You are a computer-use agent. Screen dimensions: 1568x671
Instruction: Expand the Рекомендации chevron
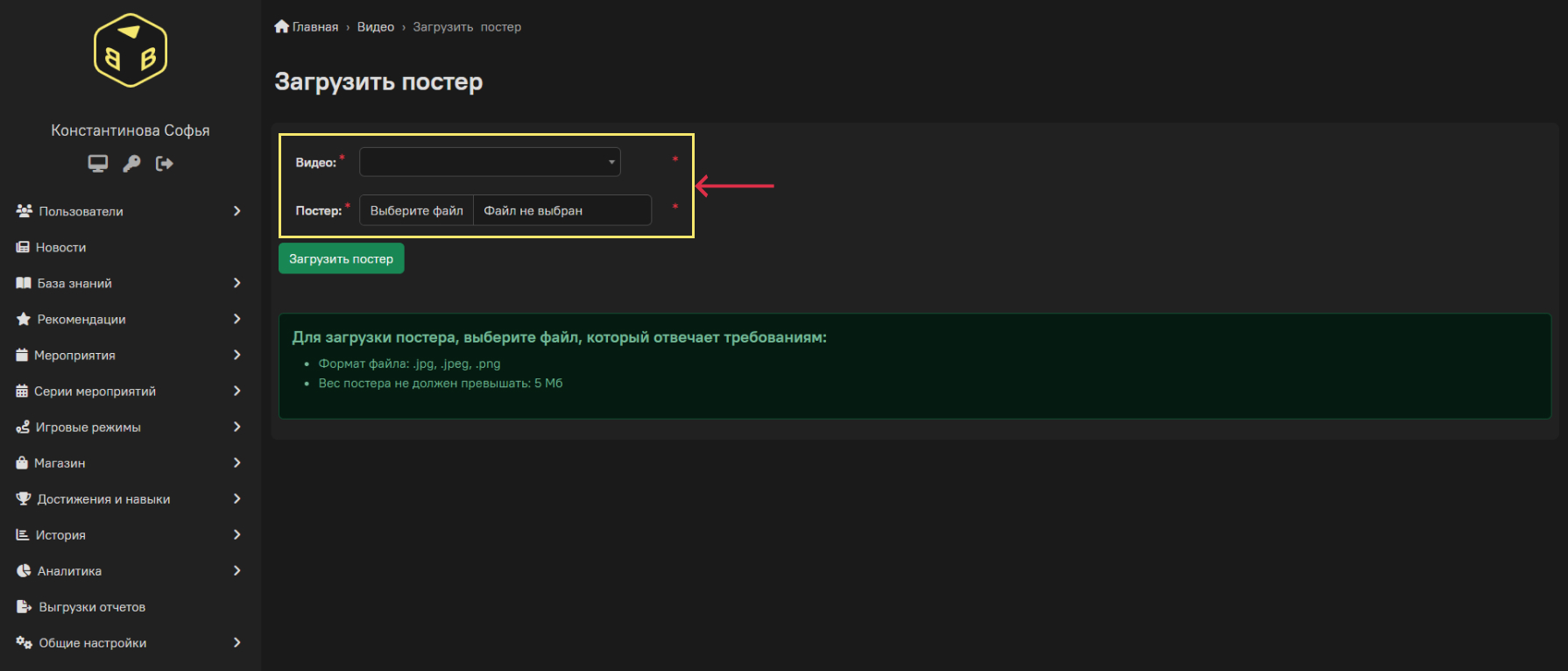[x=237, y=319]
